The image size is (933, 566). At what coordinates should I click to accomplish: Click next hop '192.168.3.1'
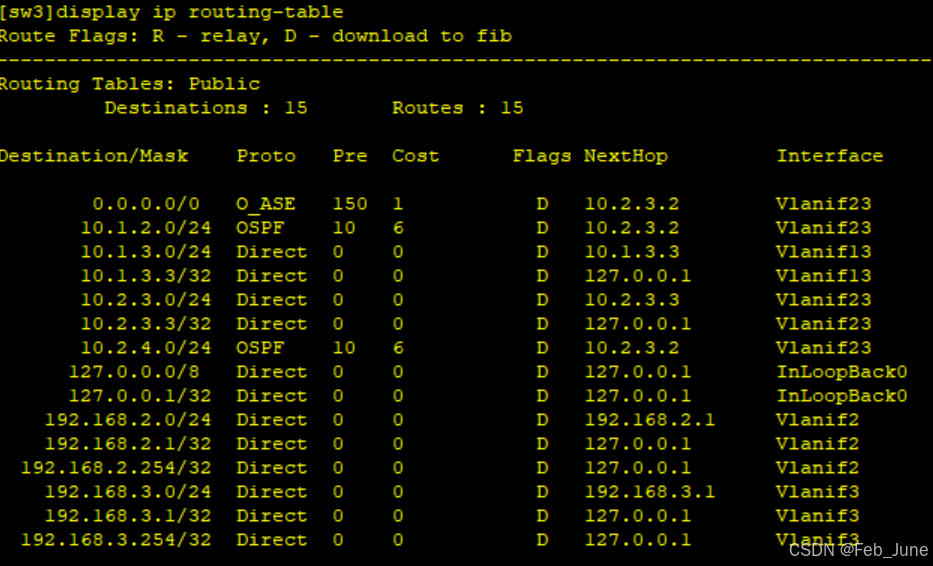pyautogui.click(x=650, y=492)
